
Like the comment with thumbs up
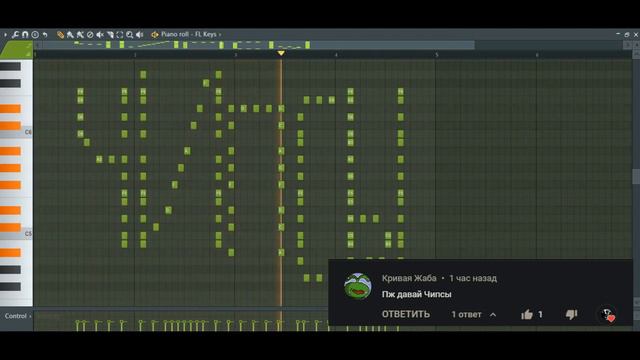(527, 314)
